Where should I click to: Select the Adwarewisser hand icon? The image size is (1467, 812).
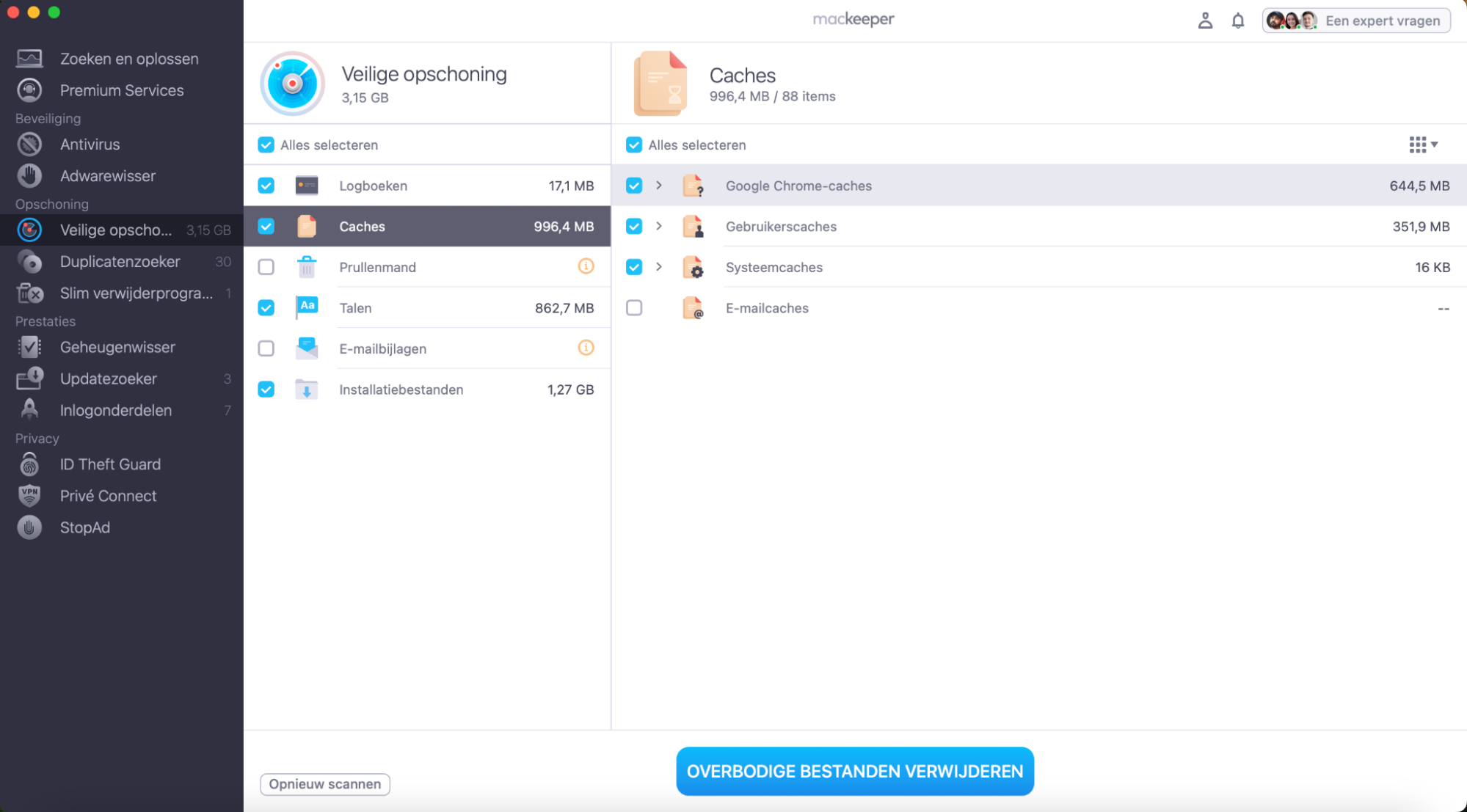[29, 176]
